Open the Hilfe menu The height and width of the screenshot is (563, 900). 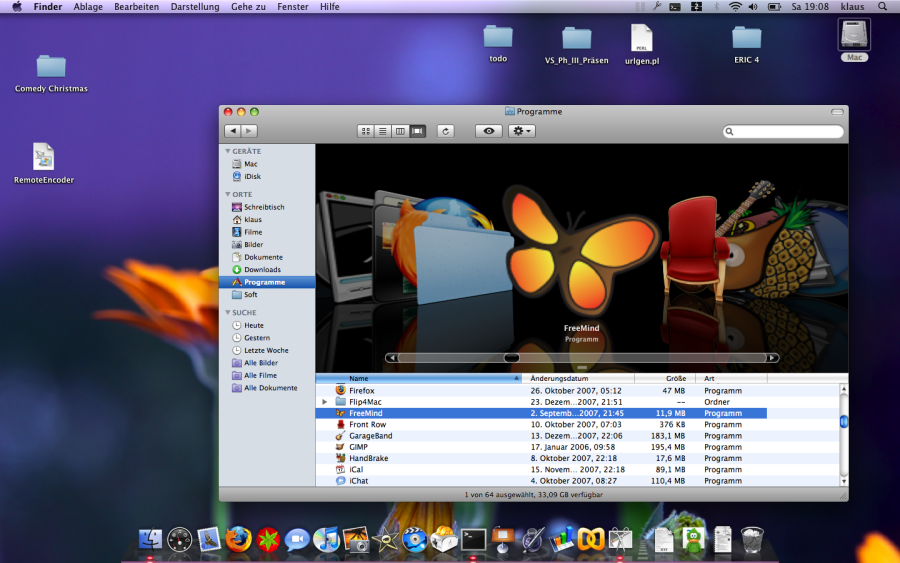329,7
